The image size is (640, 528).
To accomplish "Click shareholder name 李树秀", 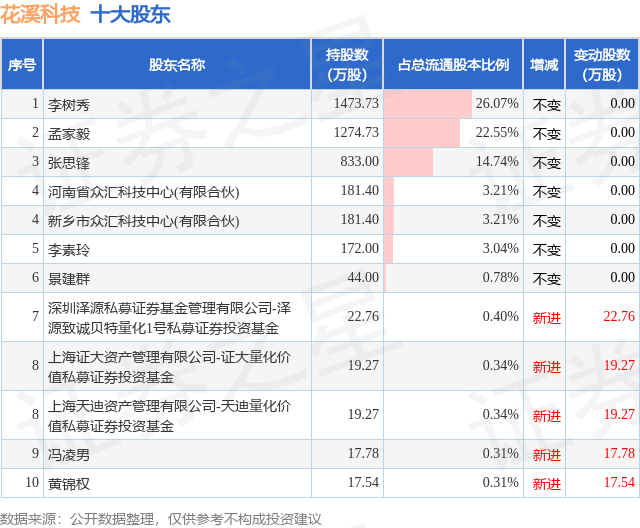I will (x=69, y=105).
